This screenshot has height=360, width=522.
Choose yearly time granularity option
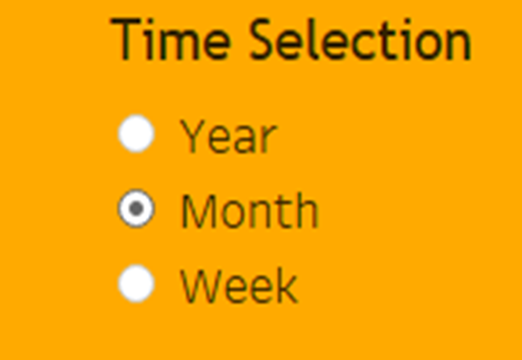[x=136, y=134]
